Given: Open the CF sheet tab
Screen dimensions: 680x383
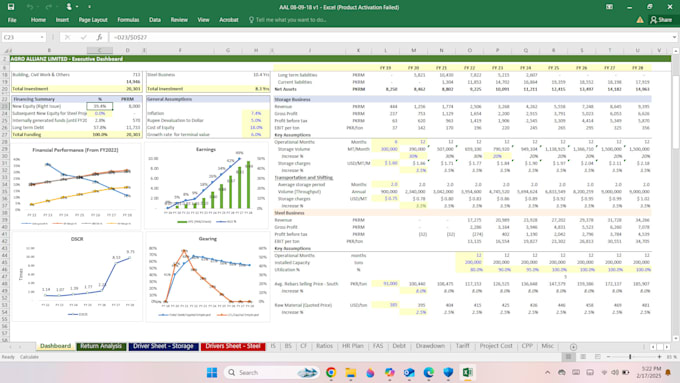Looking at the screenshot, I should tap(304, 346).
